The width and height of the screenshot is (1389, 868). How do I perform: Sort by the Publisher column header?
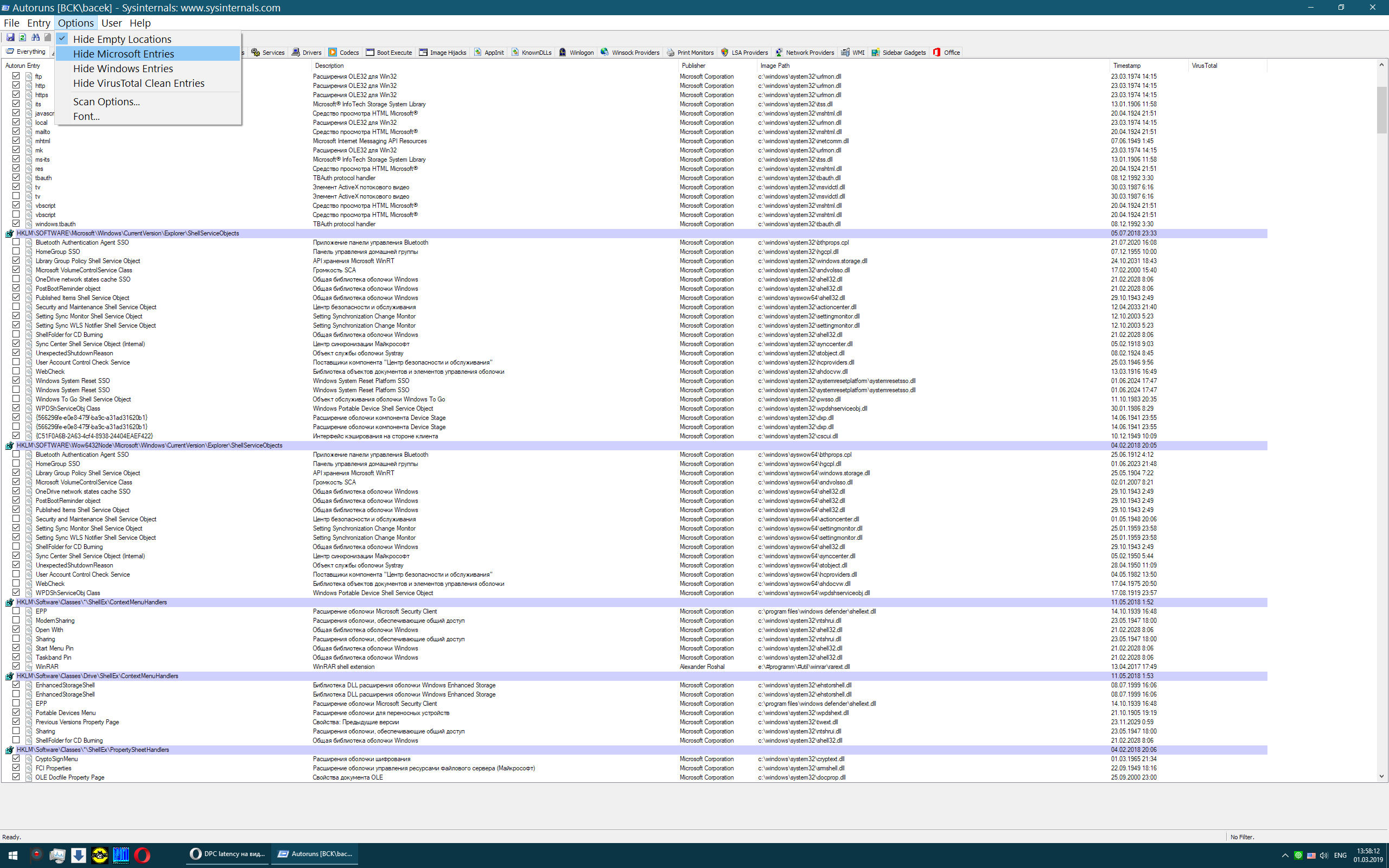pyautogui.click(x=693, y=66)
